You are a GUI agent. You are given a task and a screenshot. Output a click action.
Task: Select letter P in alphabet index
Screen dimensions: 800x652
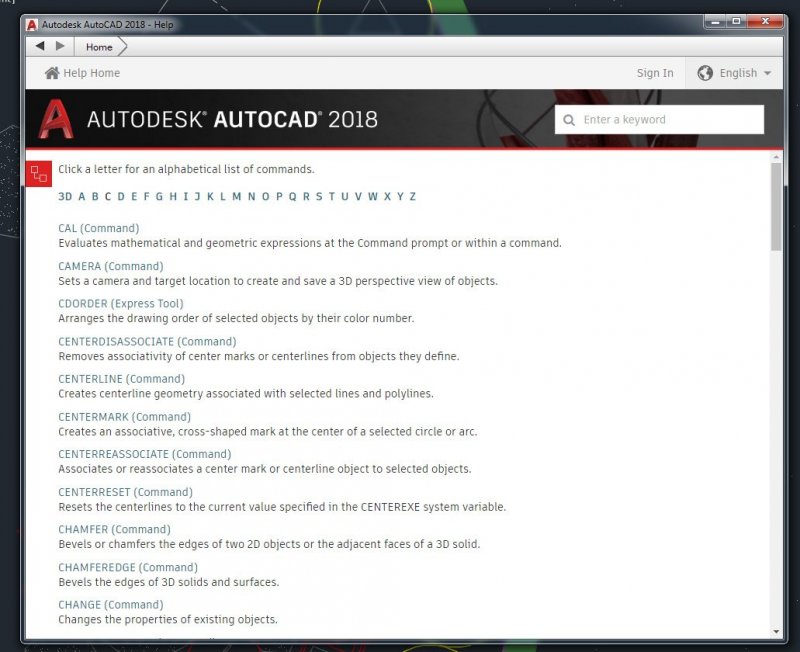pyautogui.click(x=279, y=196)
